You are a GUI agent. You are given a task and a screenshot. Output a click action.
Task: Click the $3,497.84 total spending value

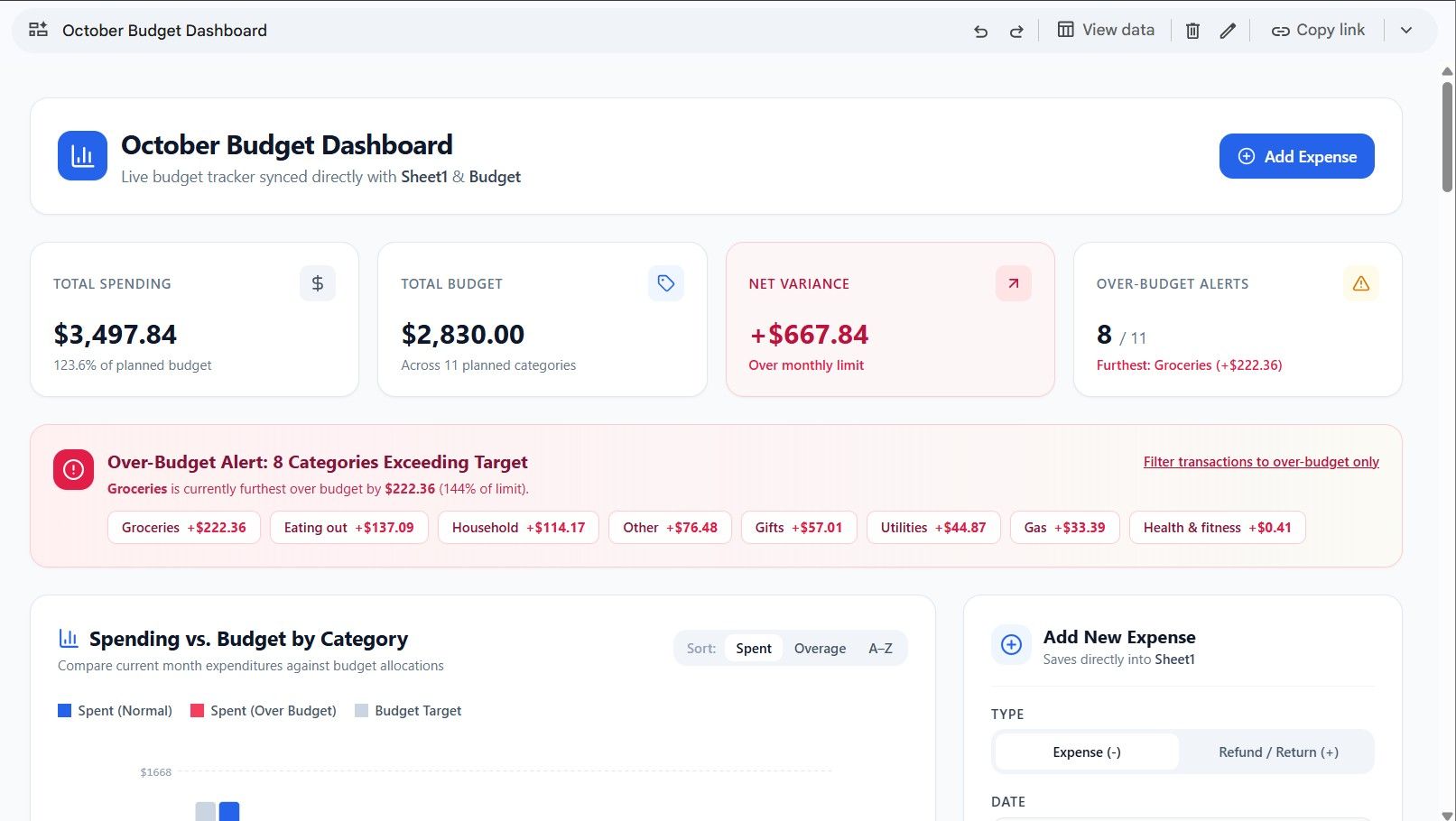click(116, 335)
